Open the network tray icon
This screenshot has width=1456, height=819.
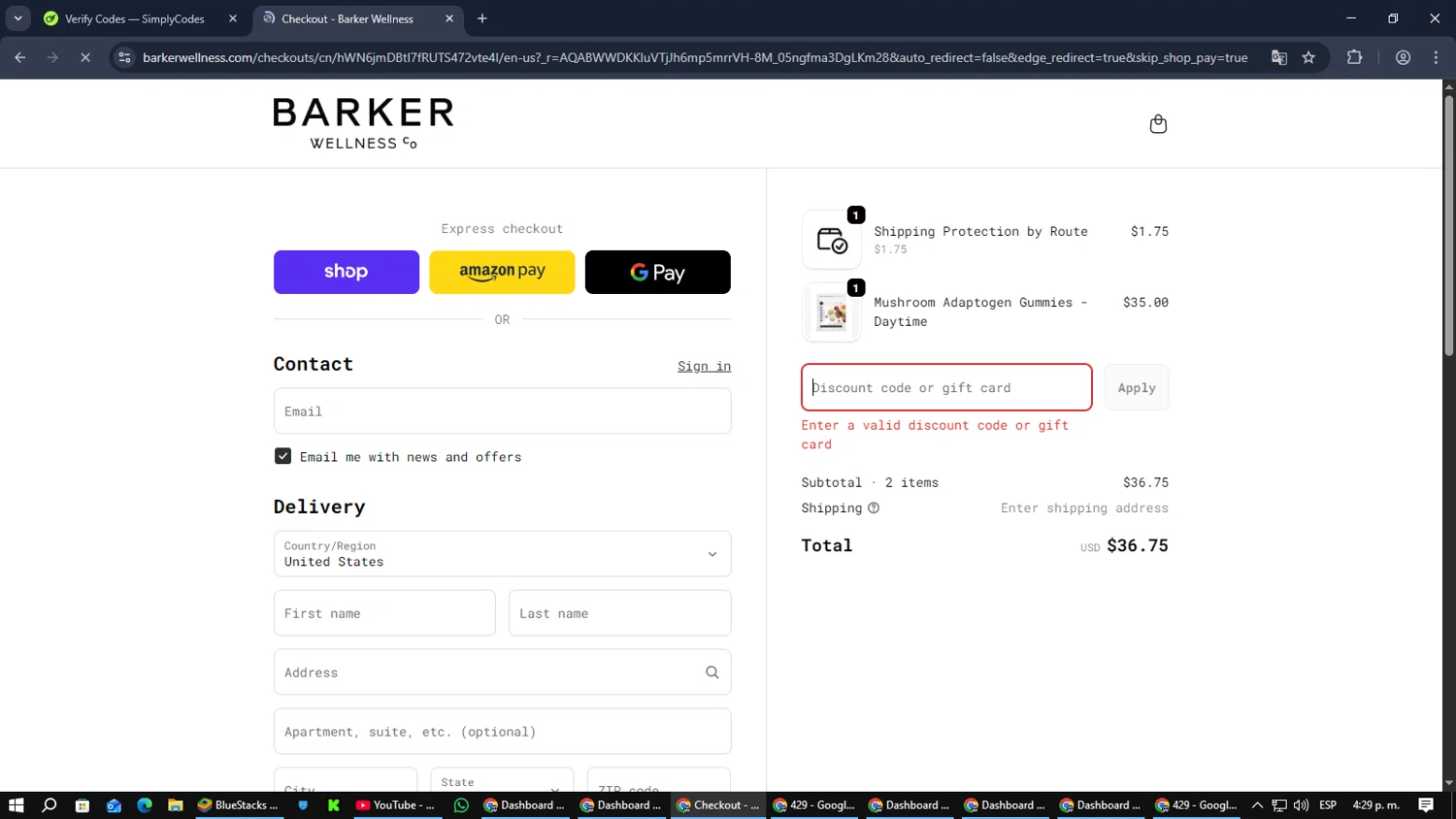pyautogui.click(x=1279, y=805)
